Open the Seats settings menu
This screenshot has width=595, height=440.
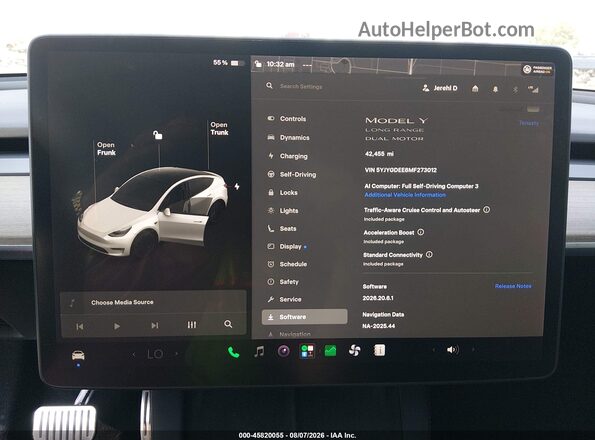point(282,228)
